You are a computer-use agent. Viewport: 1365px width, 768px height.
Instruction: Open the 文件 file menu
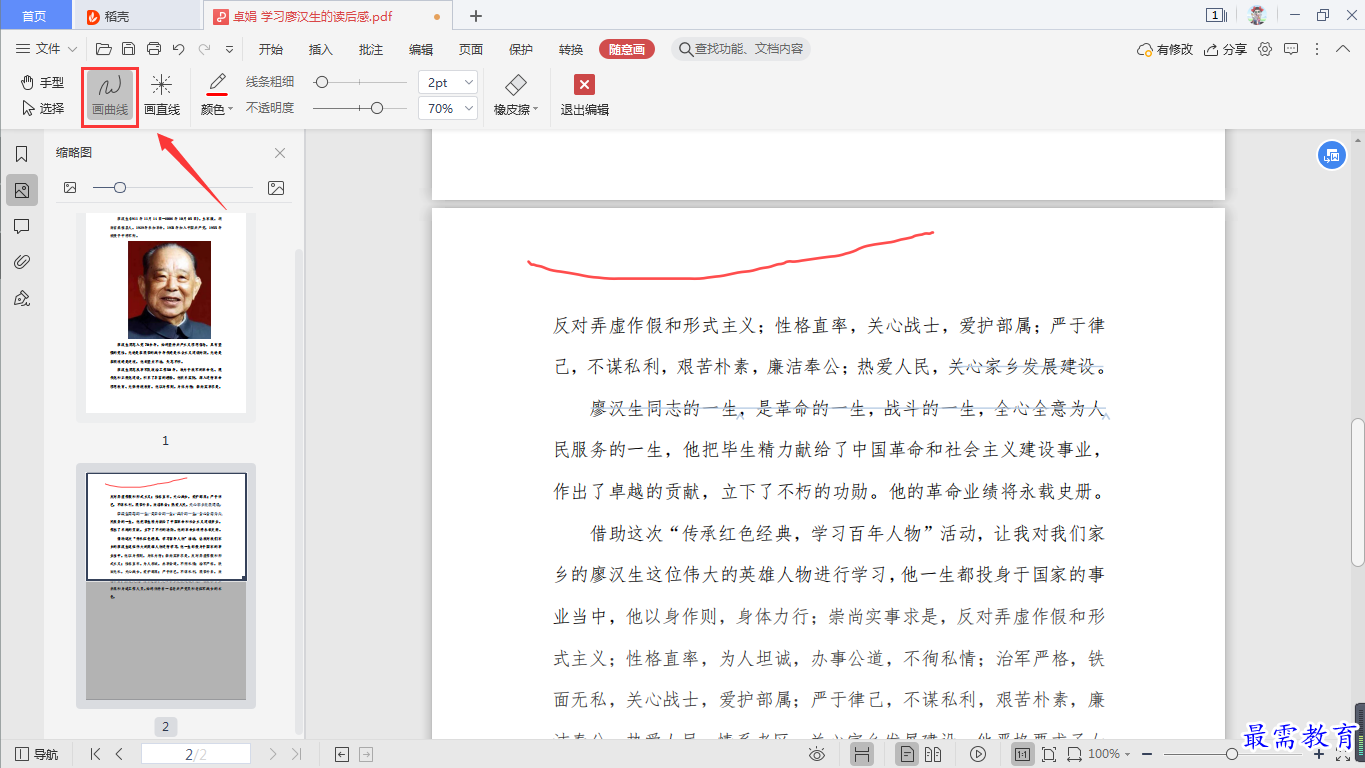(x=46, y=49)
